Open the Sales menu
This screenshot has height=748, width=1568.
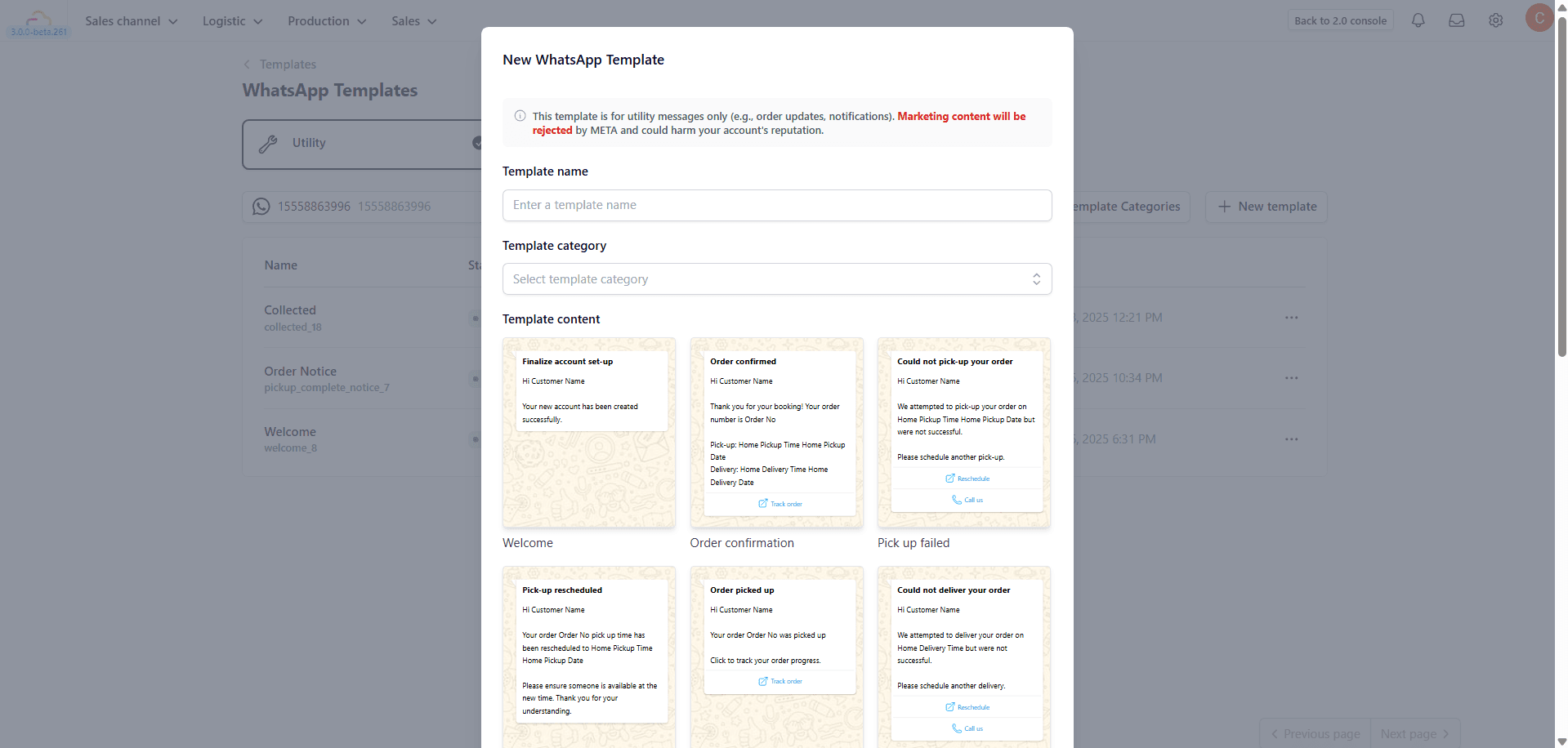413,21
